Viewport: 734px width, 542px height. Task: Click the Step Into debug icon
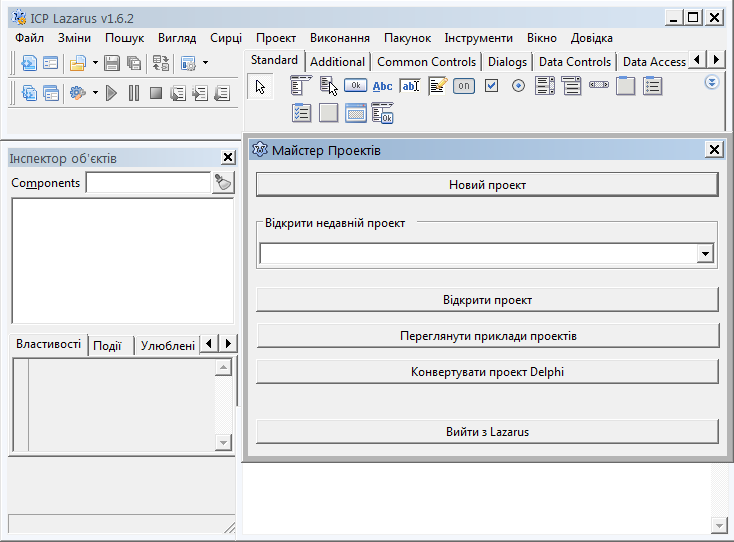[x=178, y=93]
